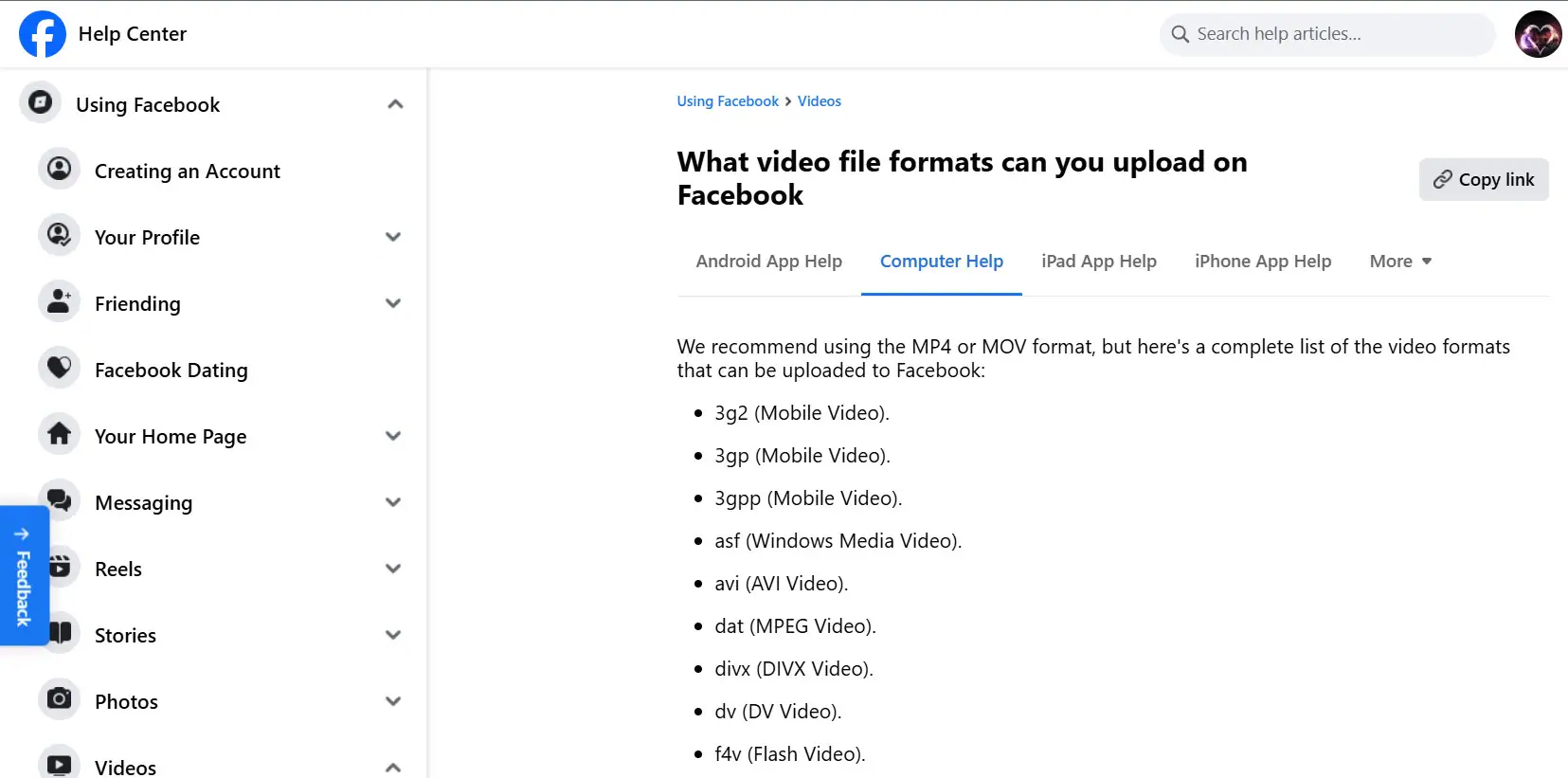This screenshot has width=1568, height=778.
Task: Click the Reels sidebar label
Action: (118, 570)
